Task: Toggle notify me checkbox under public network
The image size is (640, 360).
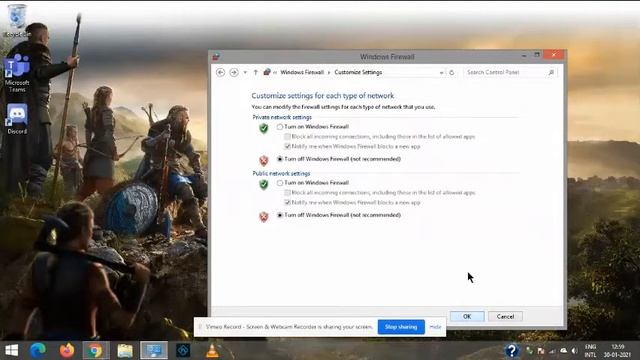Action: coord(287,202)
